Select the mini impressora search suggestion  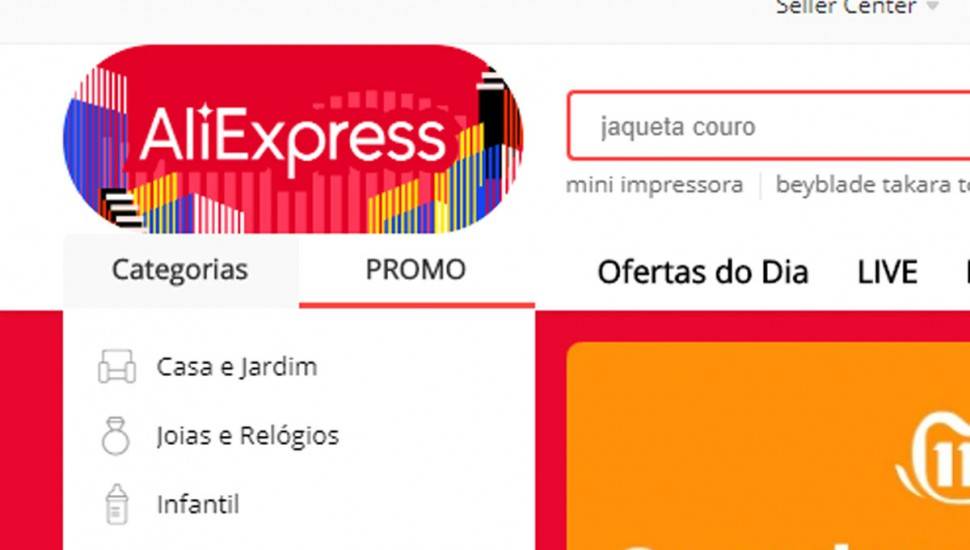pos(655,185)
